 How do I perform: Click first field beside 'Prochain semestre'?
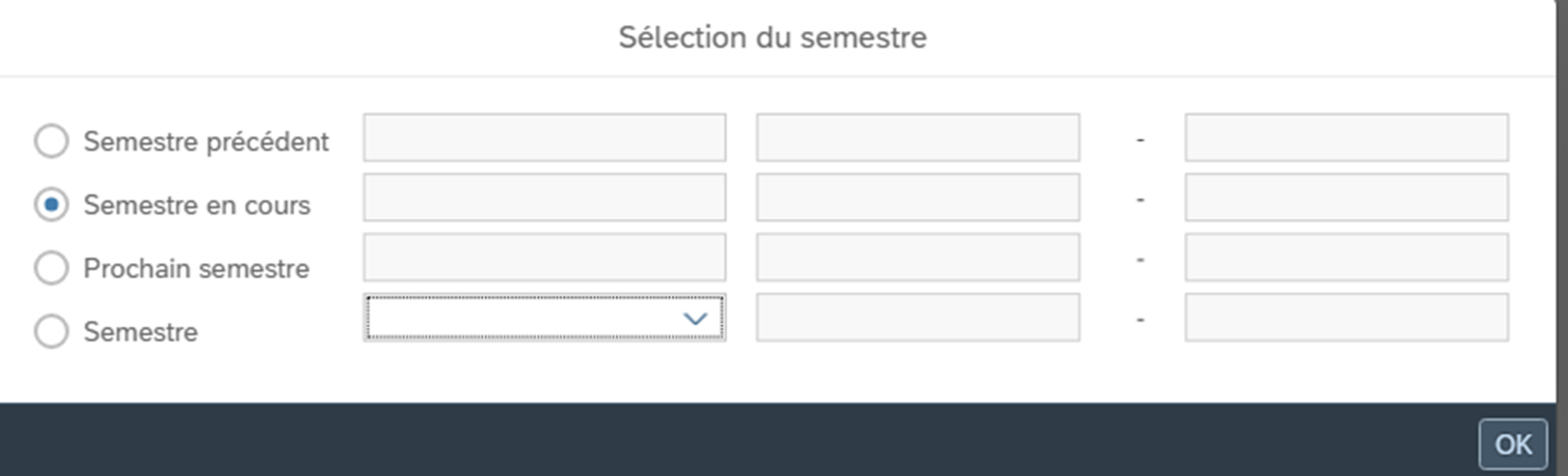pos(544,257)
